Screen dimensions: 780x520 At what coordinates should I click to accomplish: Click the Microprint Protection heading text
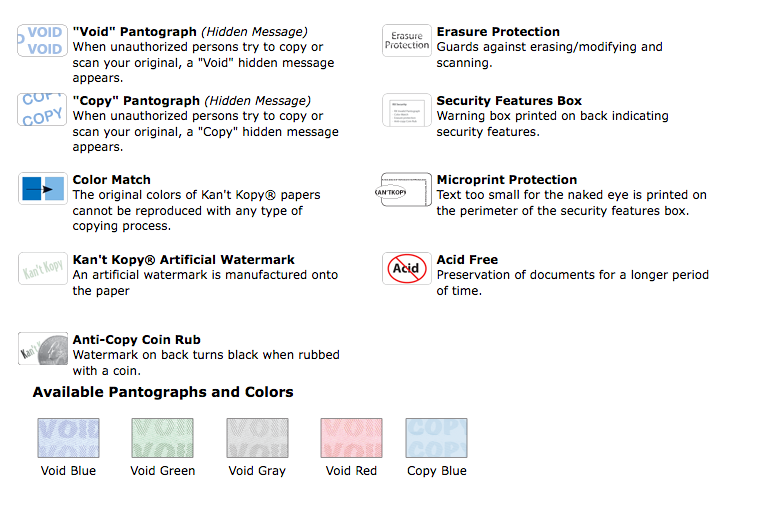507,180
